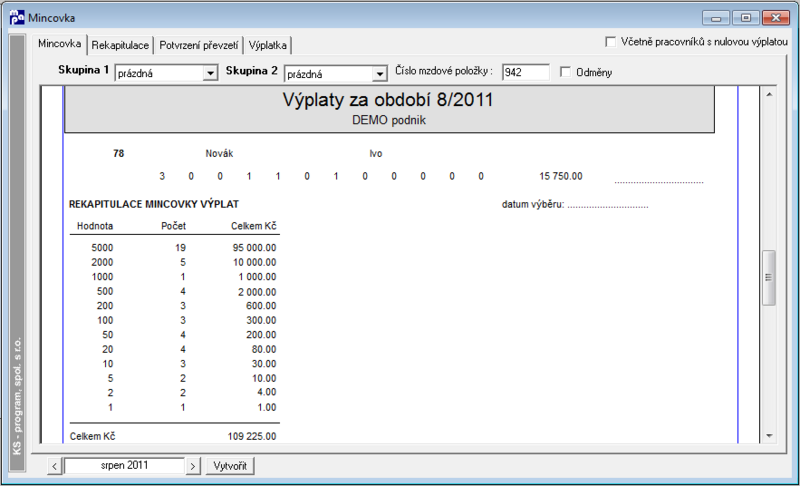Click the datum výběru label

pyautogui.click(x=533, y=204)
